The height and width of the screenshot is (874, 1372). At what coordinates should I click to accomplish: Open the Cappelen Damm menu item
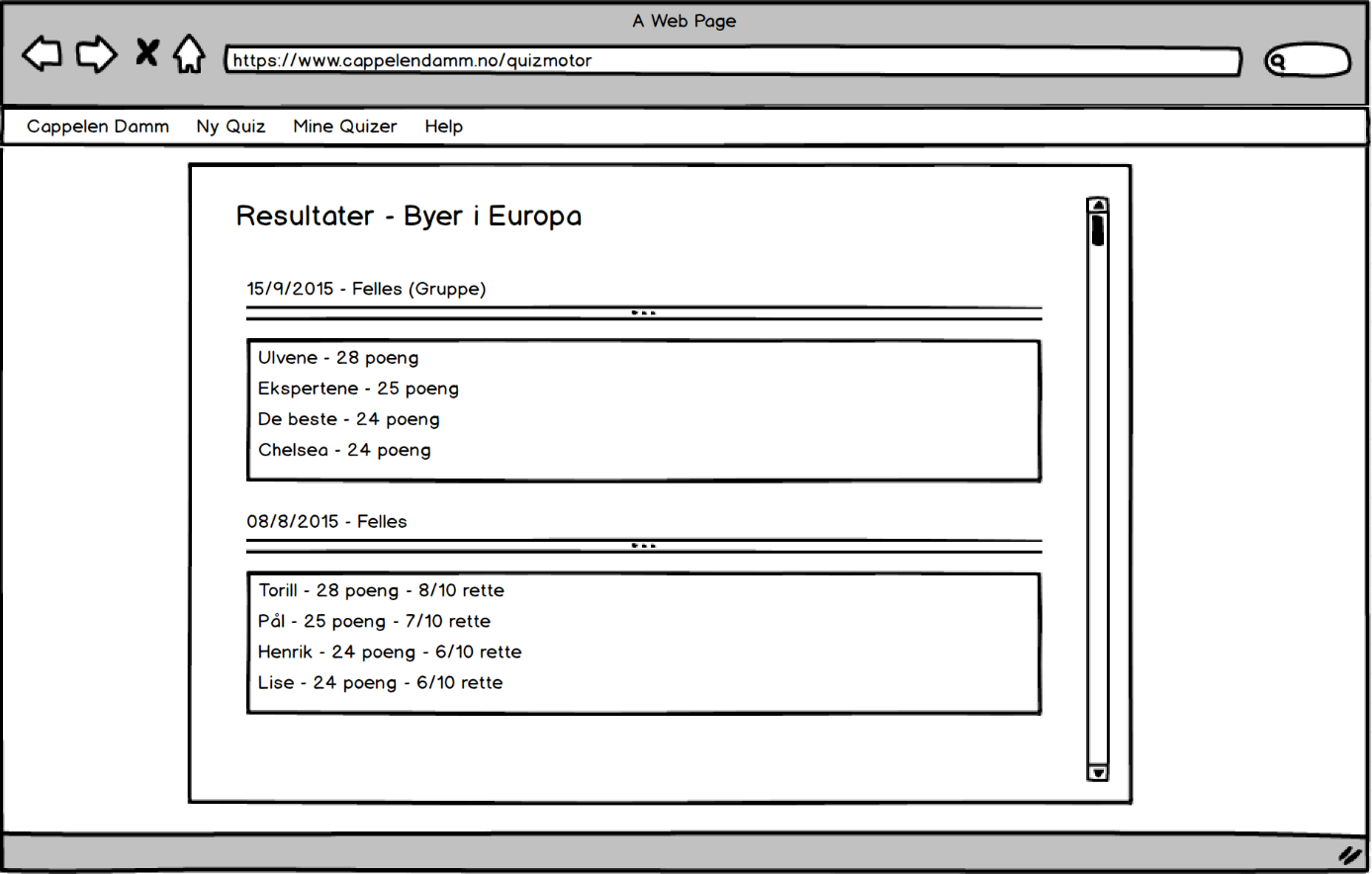pos(98,127)
